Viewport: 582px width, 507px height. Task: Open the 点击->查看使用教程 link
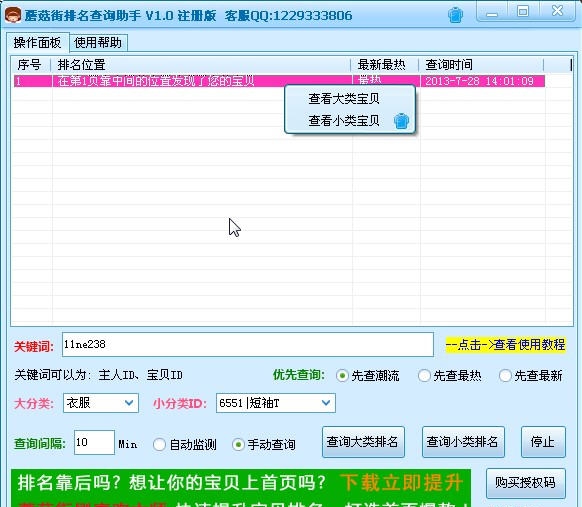coord(506,345)
